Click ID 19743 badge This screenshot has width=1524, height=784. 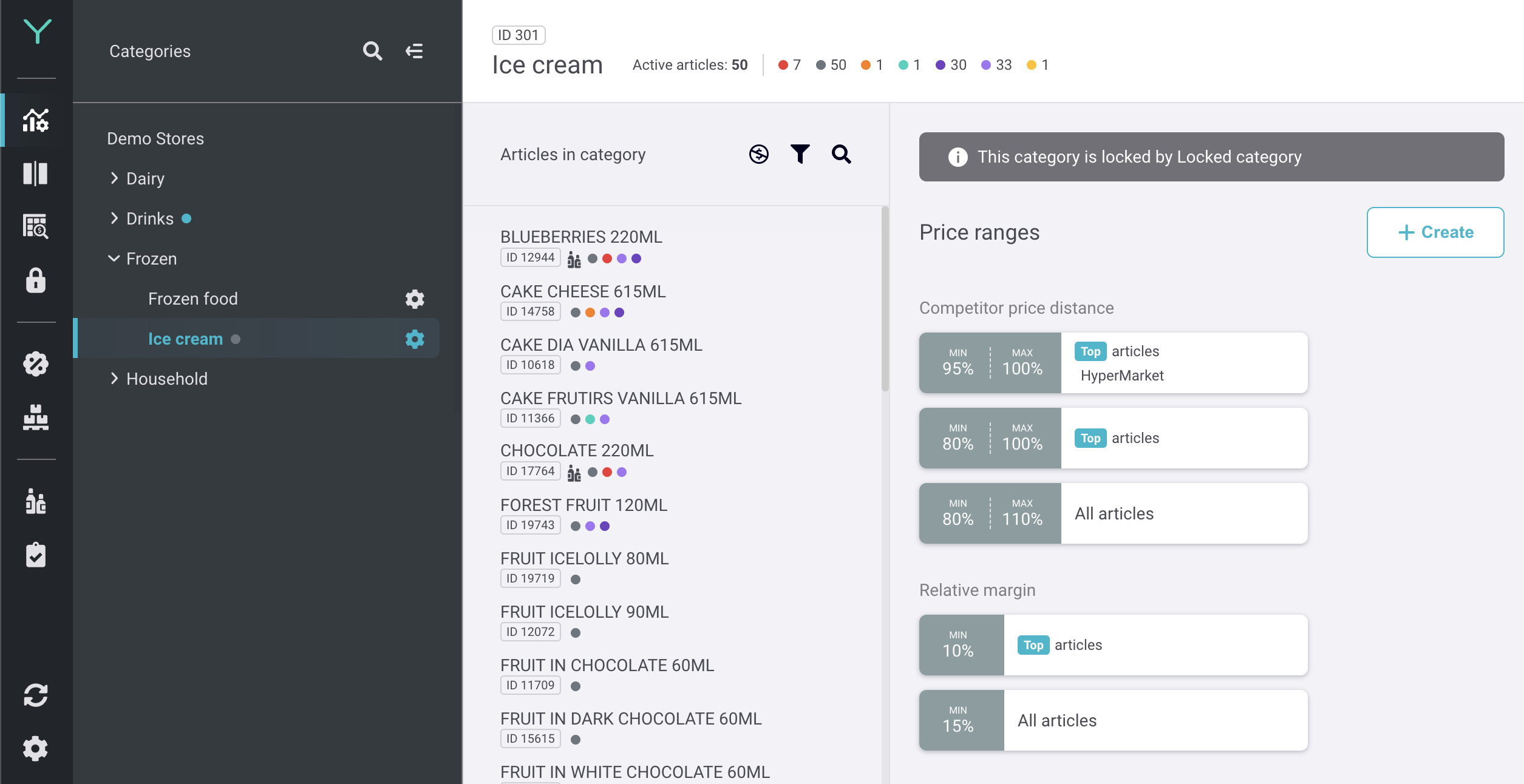click(531, 525)
